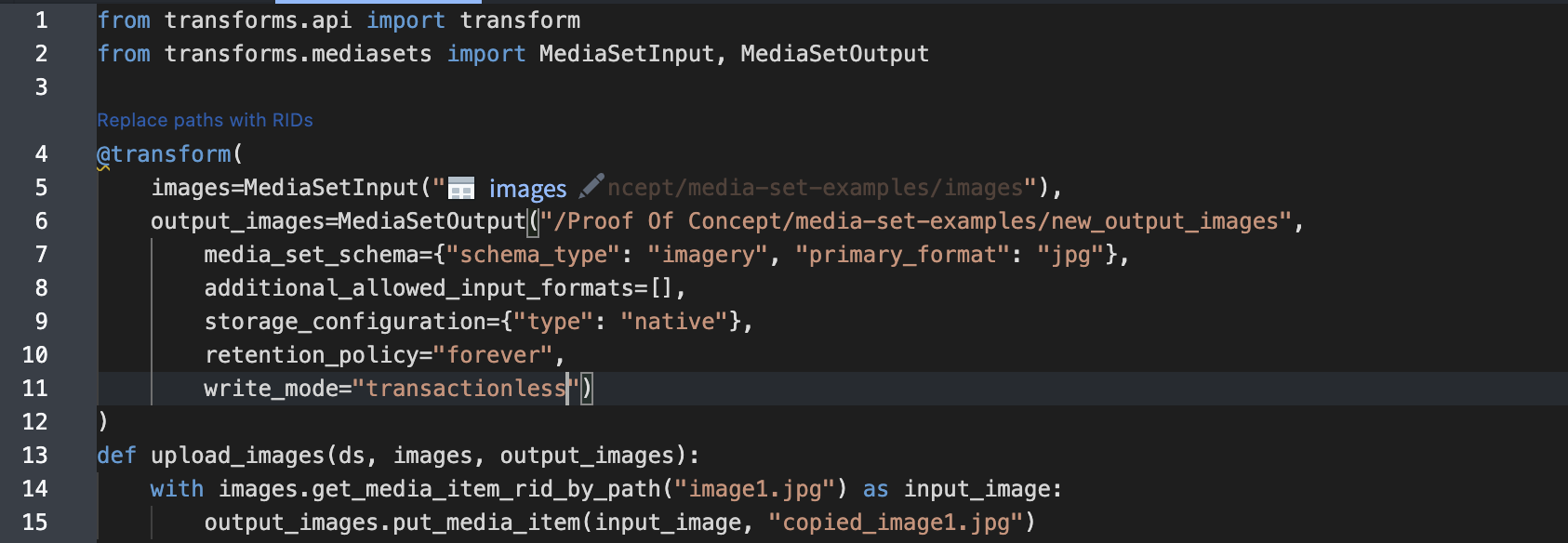Screen dimensions: 1568x543
Task: Click line number 15 in the gutter
Action: pyautogui.click(x=34, y=523)
